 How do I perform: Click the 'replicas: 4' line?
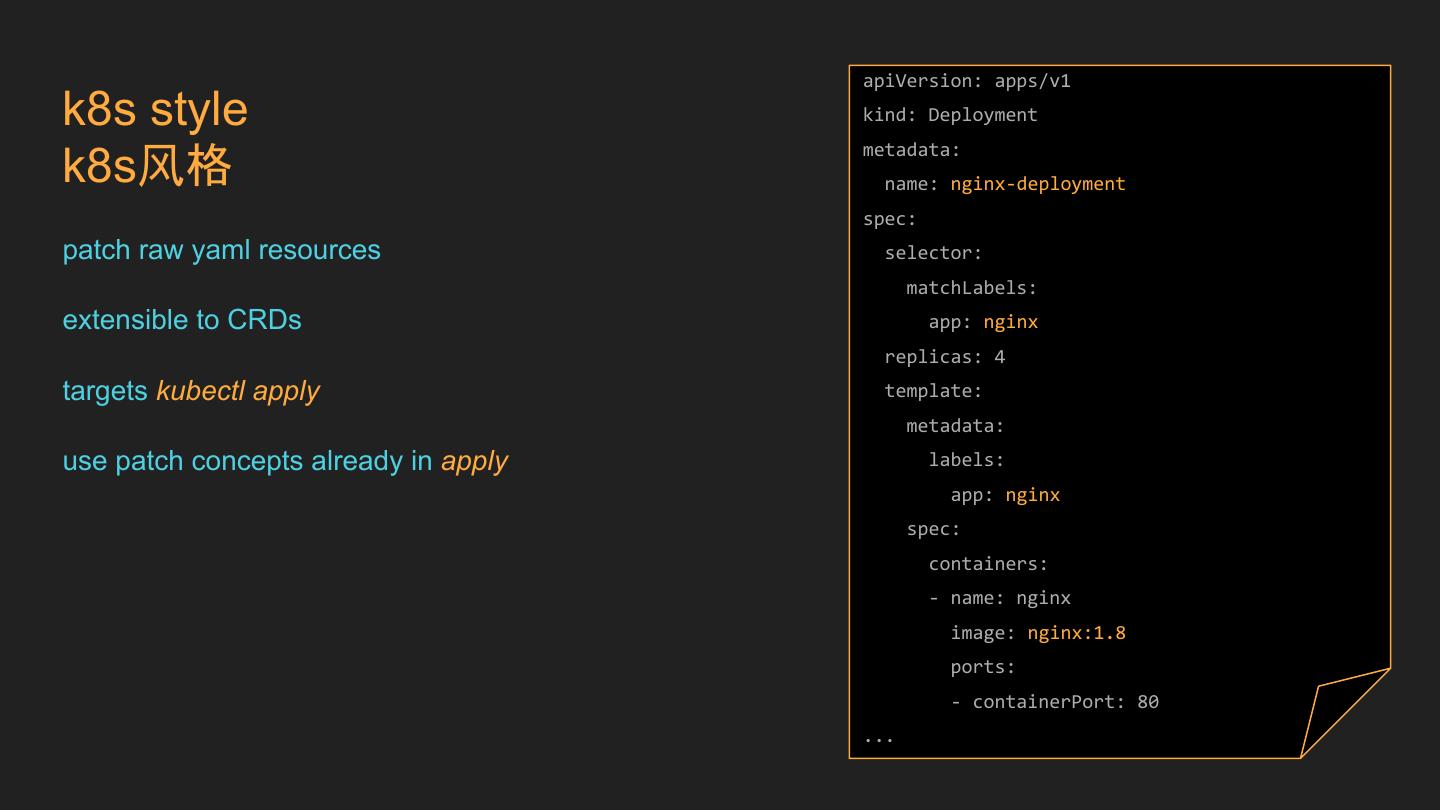(944, 357)
